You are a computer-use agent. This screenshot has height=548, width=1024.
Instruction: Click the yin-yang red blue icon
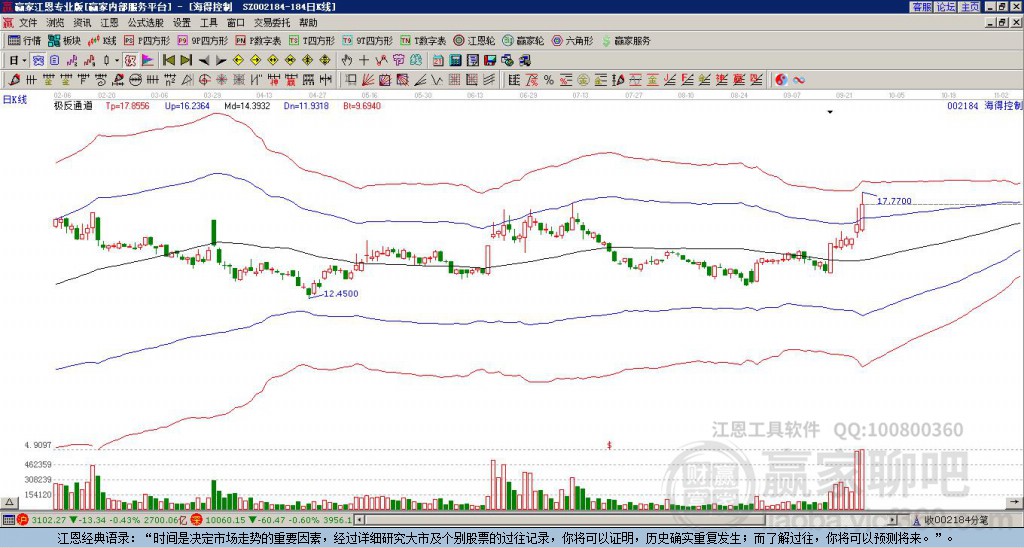781,80
